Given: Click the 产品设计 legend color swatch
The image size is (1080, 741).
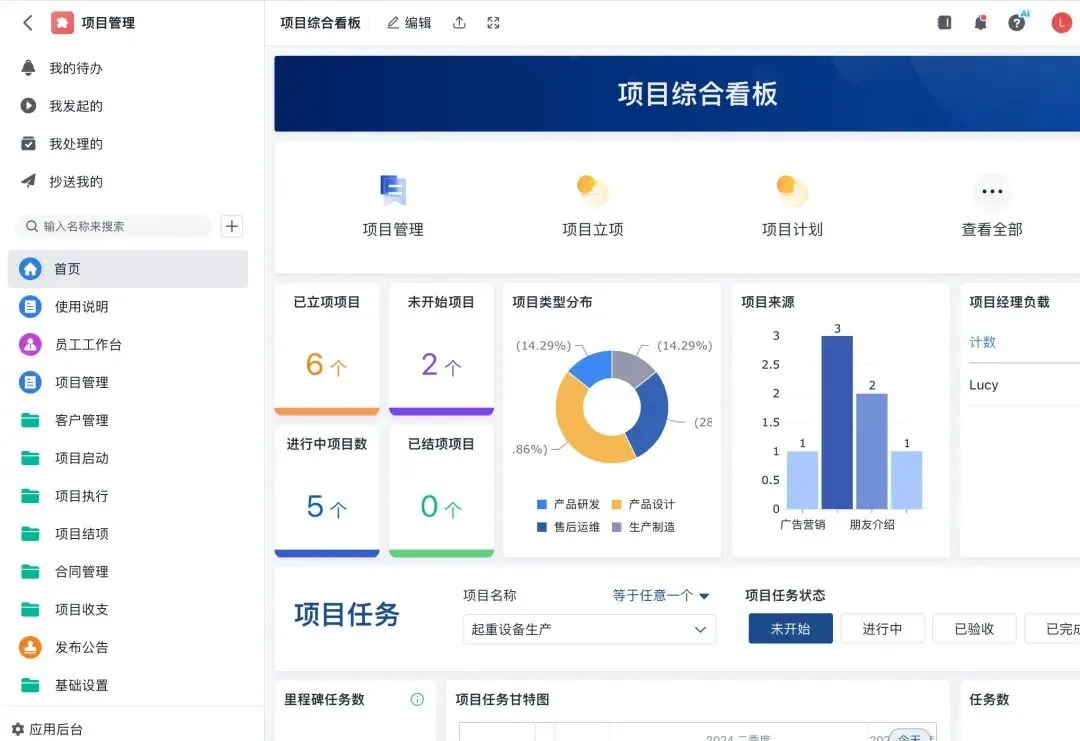Looking at the screenshot, I should tap(616, 504).
